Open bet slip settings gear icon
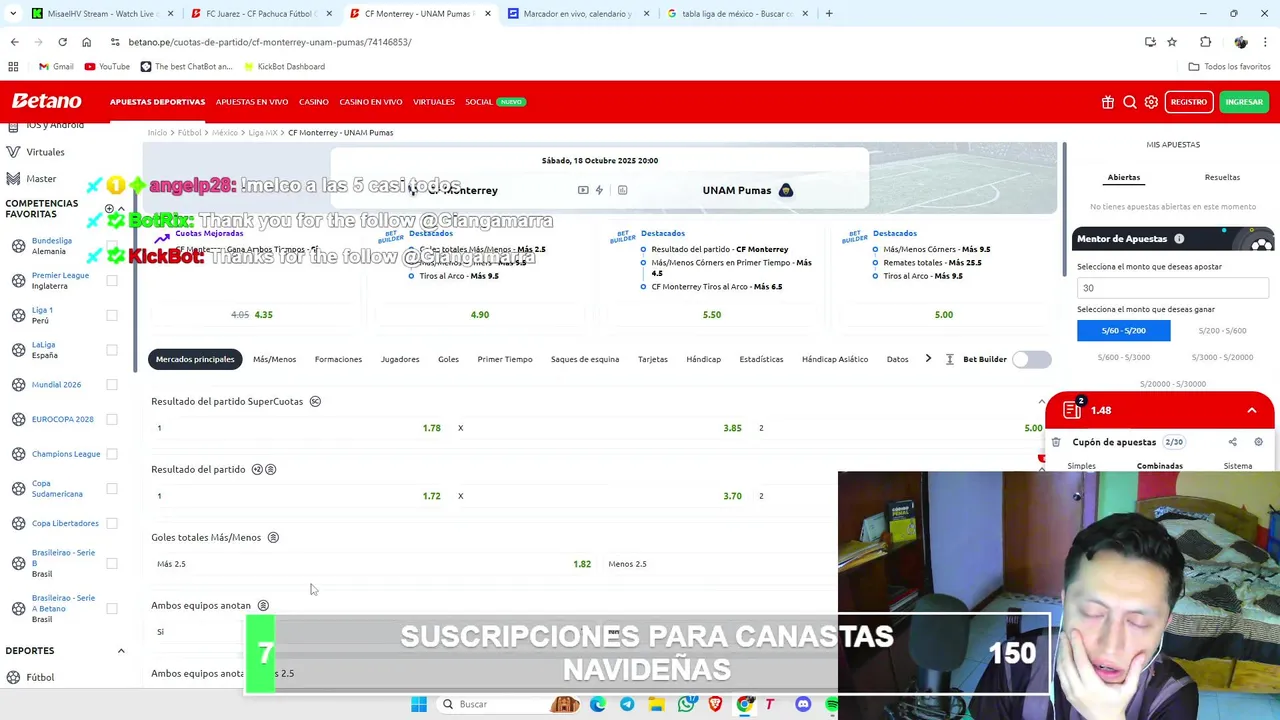 pyautogui.click(x=1258, y=442)
